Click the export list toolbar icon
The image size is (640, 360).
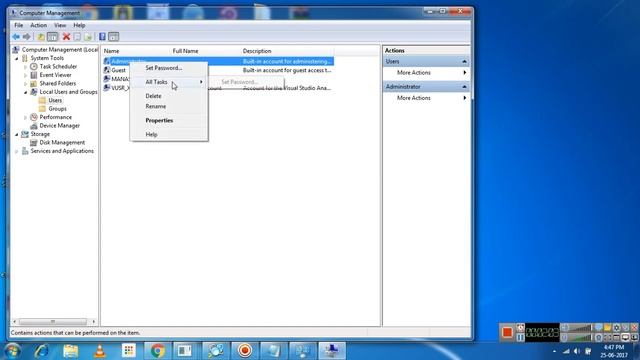(88, 37)
